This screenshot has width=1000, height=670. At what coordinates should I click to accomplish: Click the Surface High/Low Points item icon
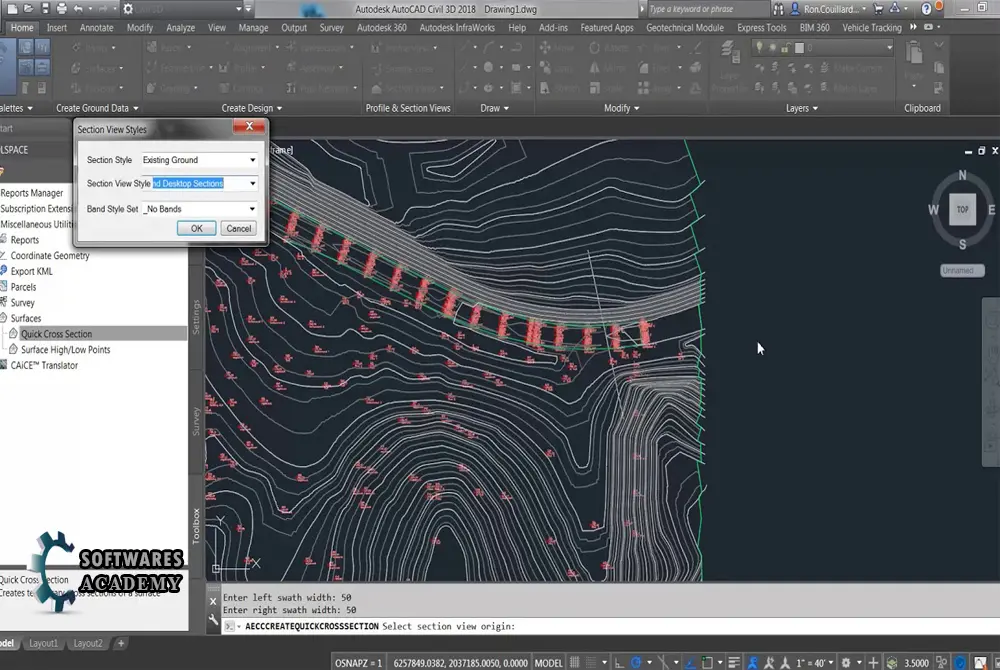[x=13, y=349]
